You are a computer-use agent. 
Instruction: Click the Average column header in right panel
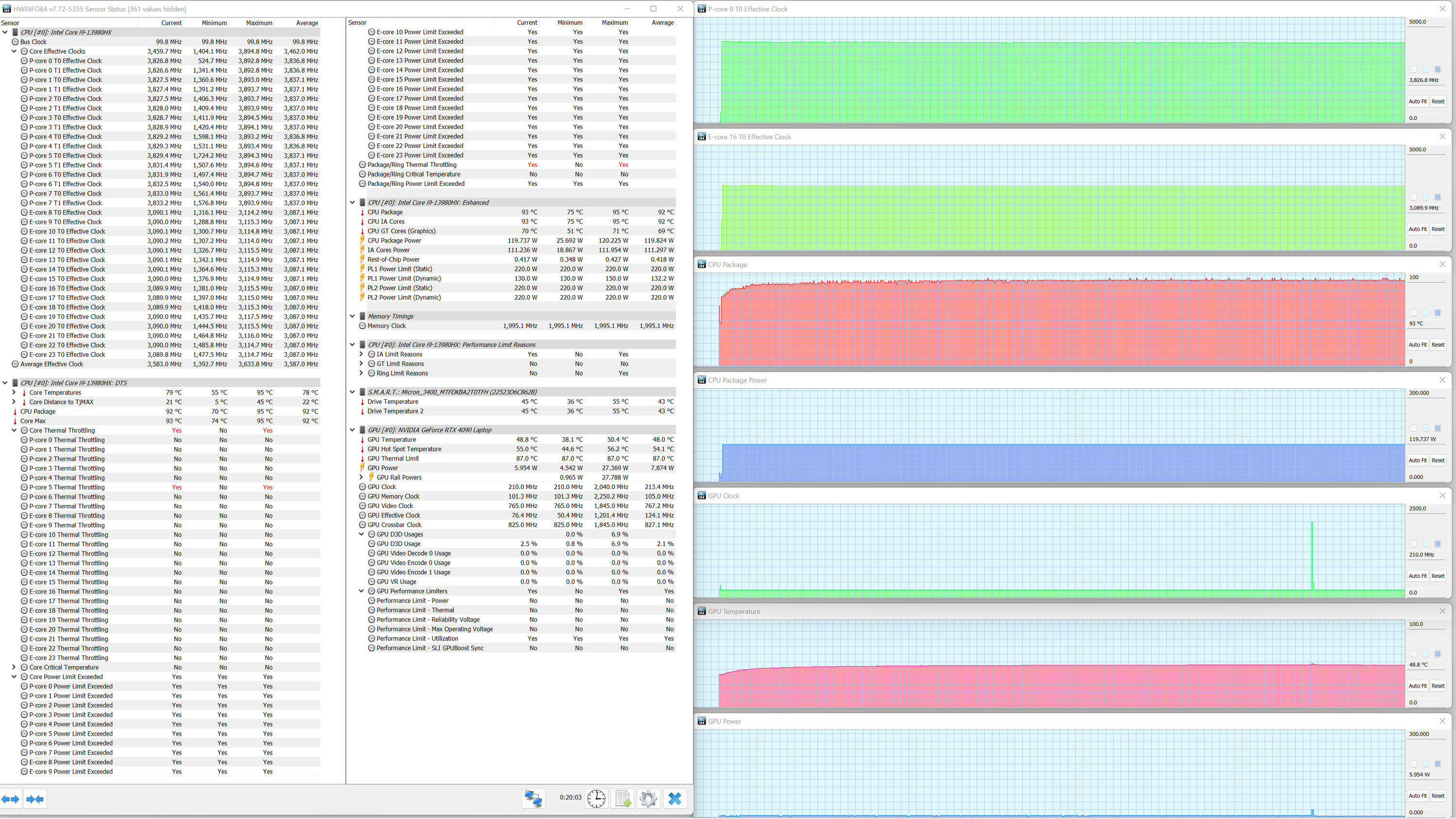tap(662, 23)
